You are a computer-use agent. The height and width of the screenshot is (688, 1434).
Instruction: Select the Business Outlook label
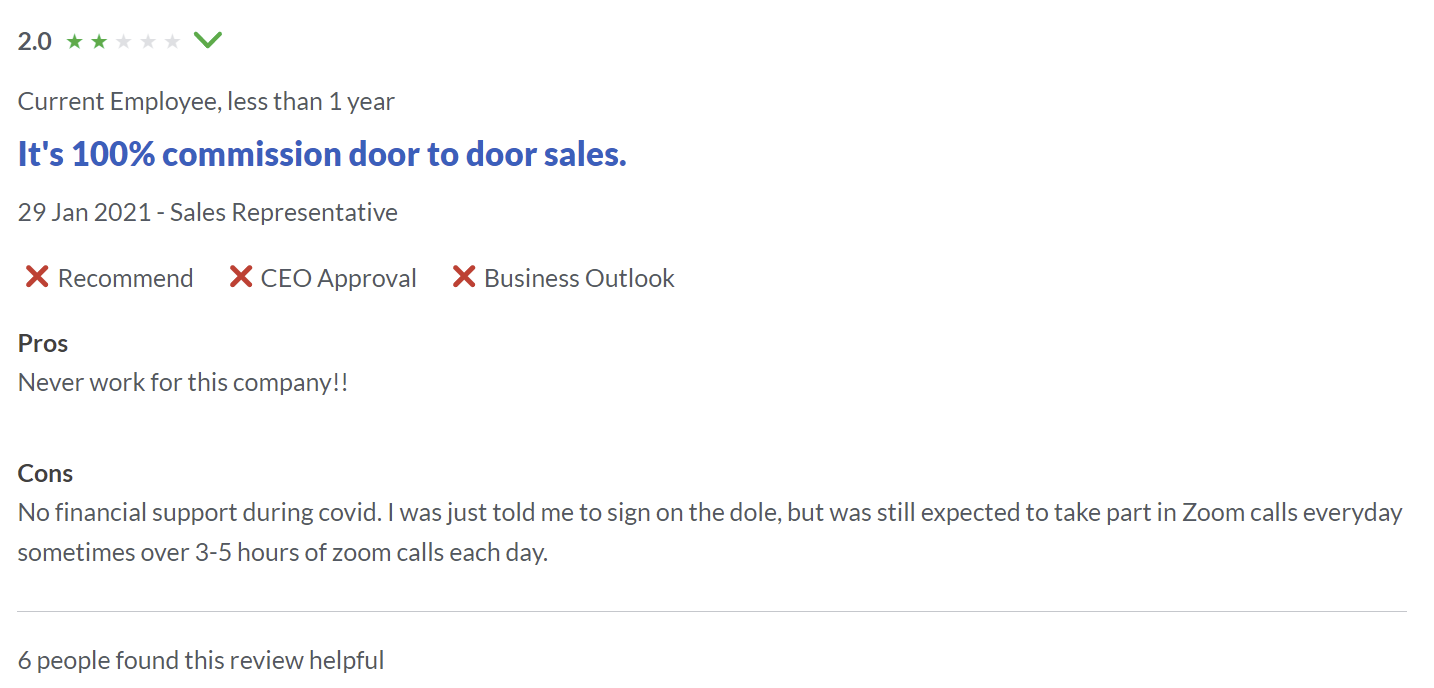point(579,278)
